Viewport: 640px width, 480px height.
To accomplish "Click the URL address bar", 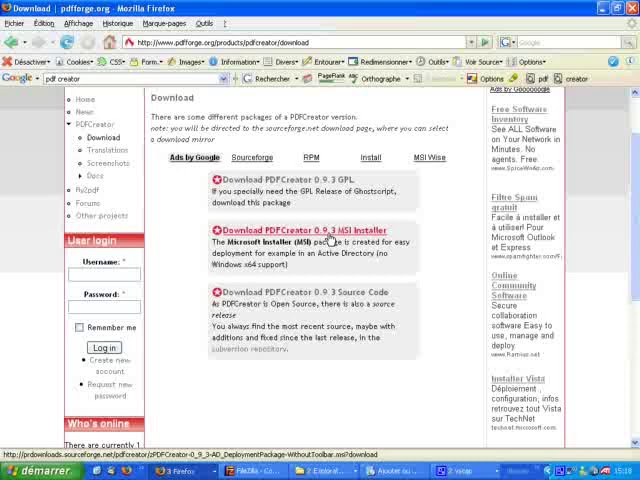I will click(293, 42).
